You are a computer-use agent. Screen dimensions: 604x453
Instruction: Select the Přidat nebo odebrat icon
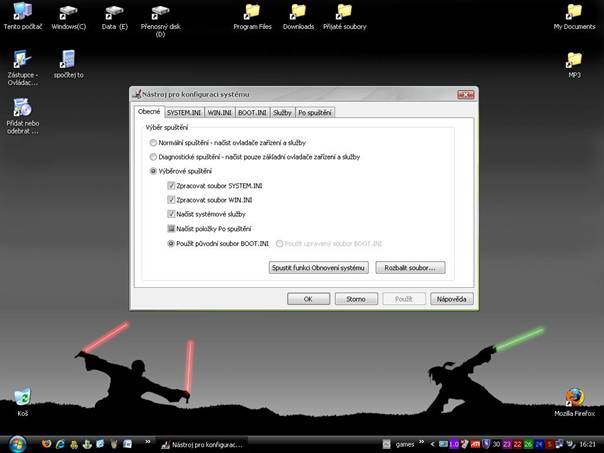click(x=22, y=116)
